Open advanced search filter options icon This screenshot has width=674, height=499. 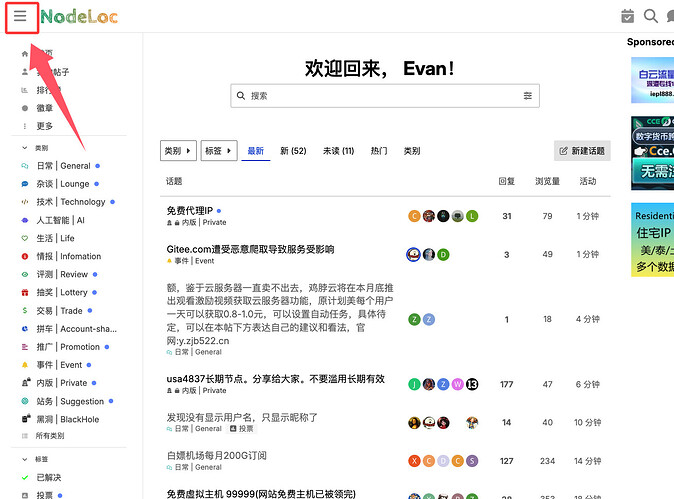[x=527, y=96]
